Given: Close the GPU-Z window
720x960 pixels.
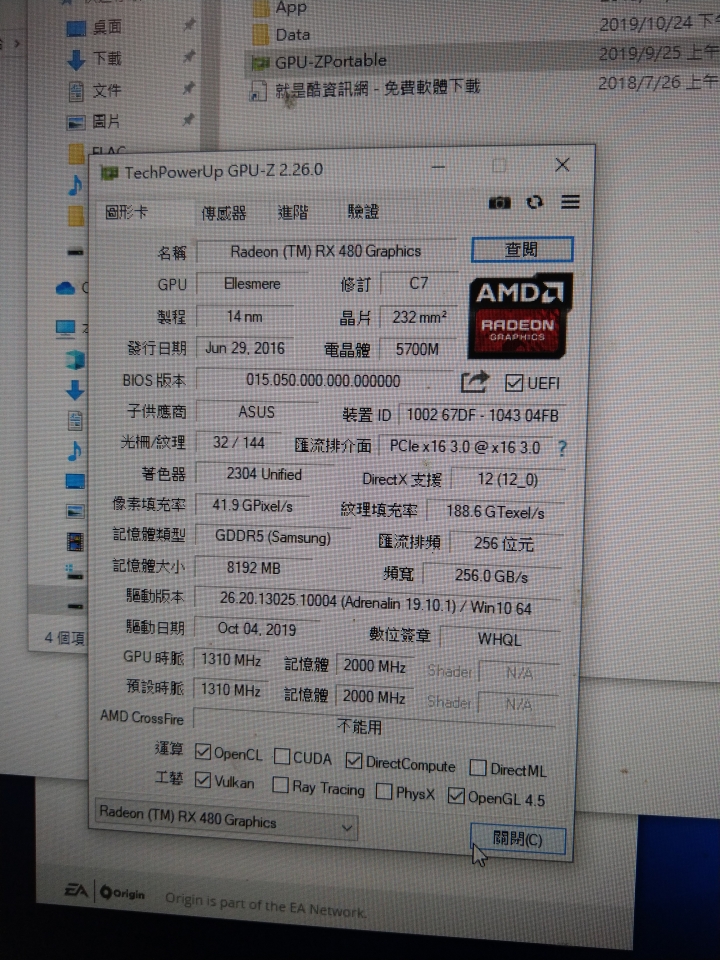Looking at the screenshot, I should [562, 165].
